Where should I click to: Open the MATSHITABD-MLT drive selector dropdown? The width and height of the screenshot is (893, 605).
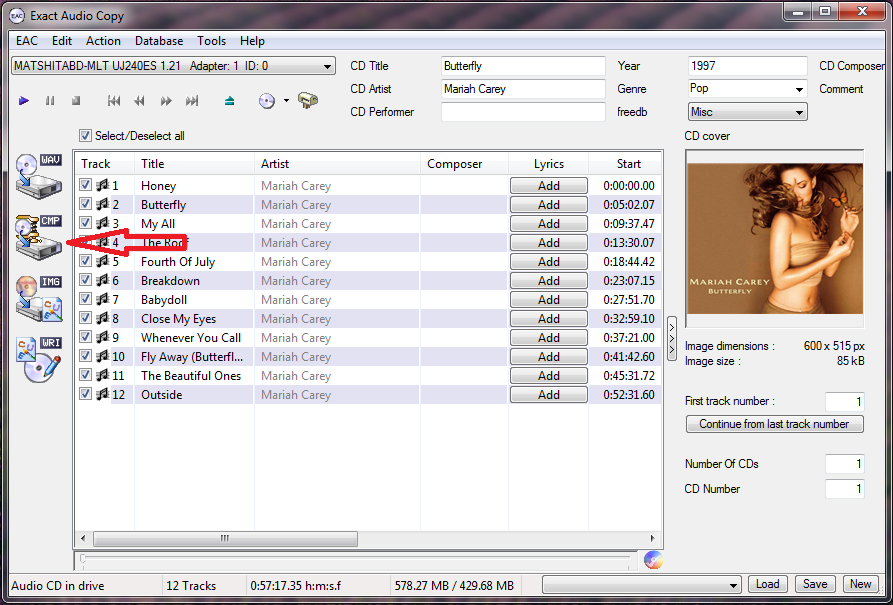click(173, 66)
